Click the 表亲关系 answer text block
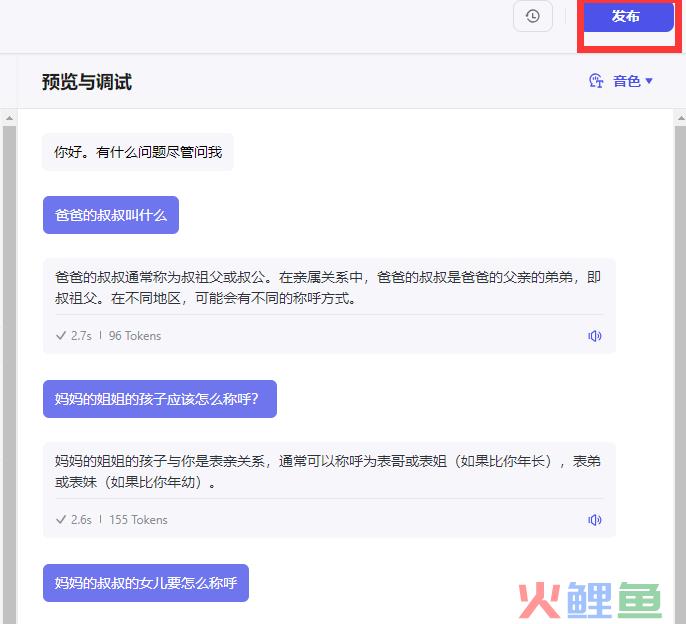 pyautogui.click(x=328, y=471)
